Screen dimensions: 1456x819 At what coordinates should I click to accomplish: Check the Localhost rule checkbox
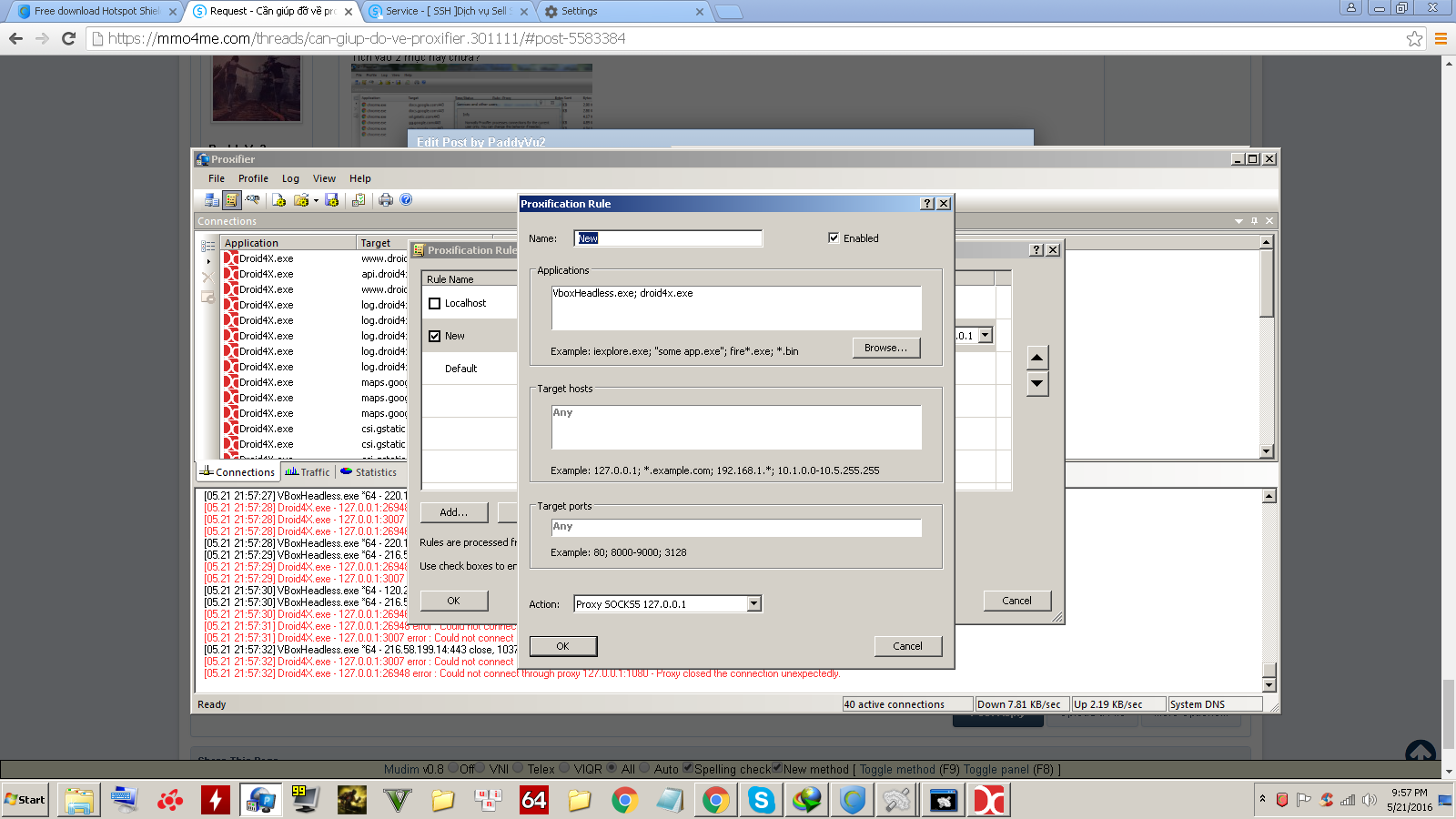tap(435, 304)
